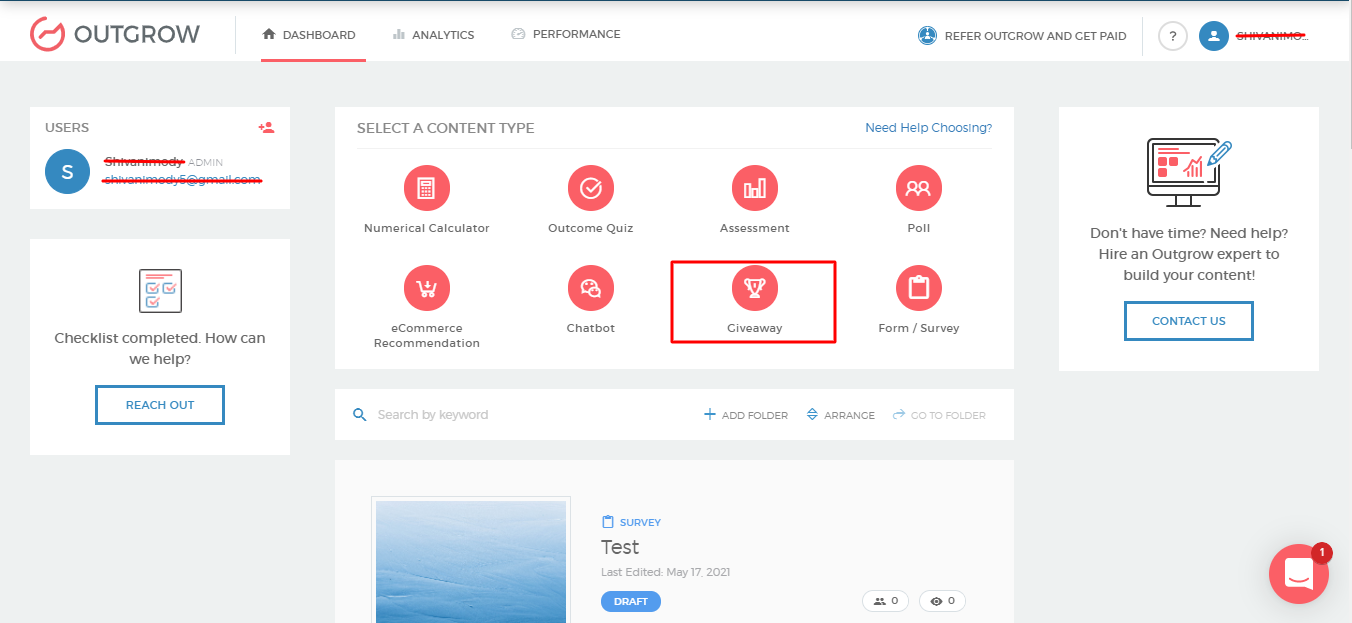The width and height of the screenshot is (1352, 623).
Task: Open the survey titled Test
Action: (620, 547)
